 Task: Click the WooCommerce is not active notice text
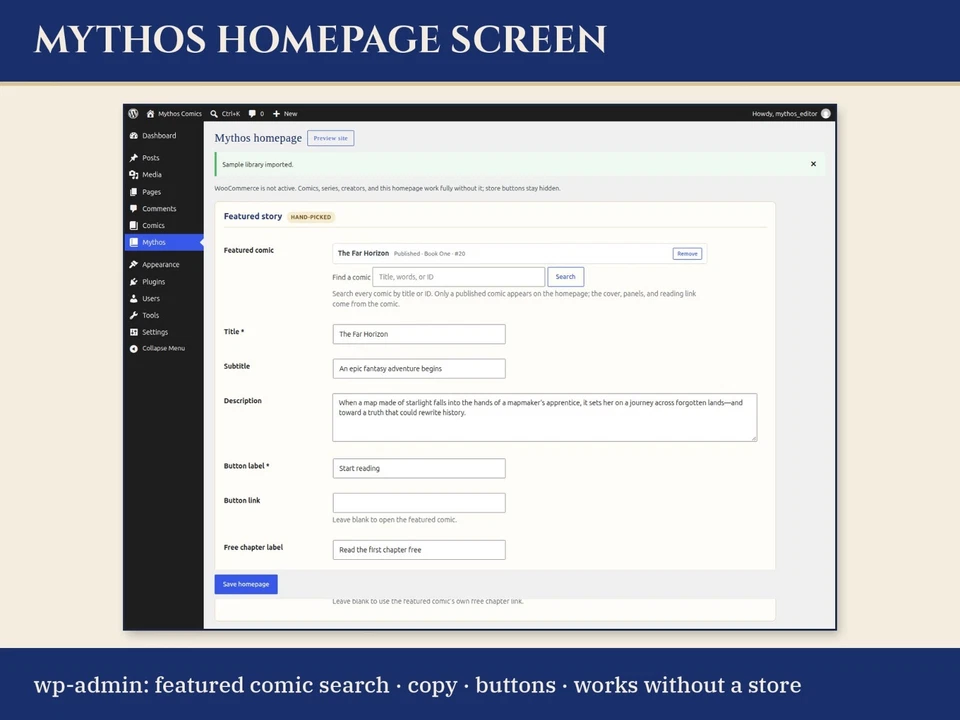pyautogui.click(x=387, y=189)
